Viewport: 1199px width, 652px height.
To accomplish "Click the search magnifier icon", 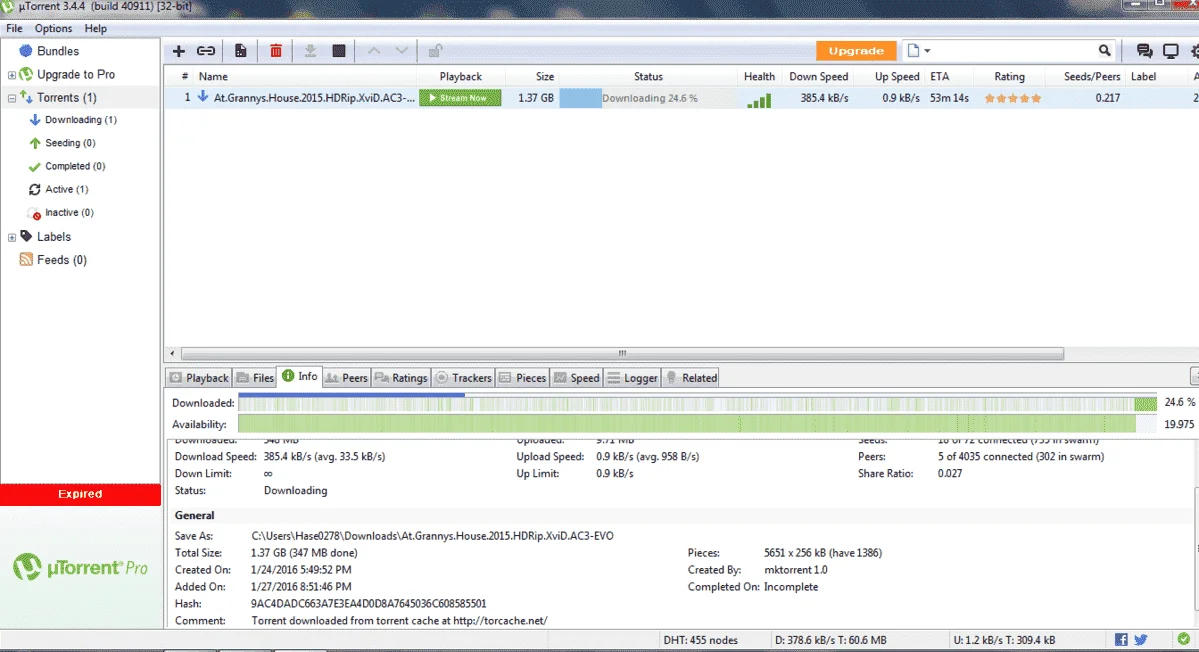I will (x=1104, y=50).
